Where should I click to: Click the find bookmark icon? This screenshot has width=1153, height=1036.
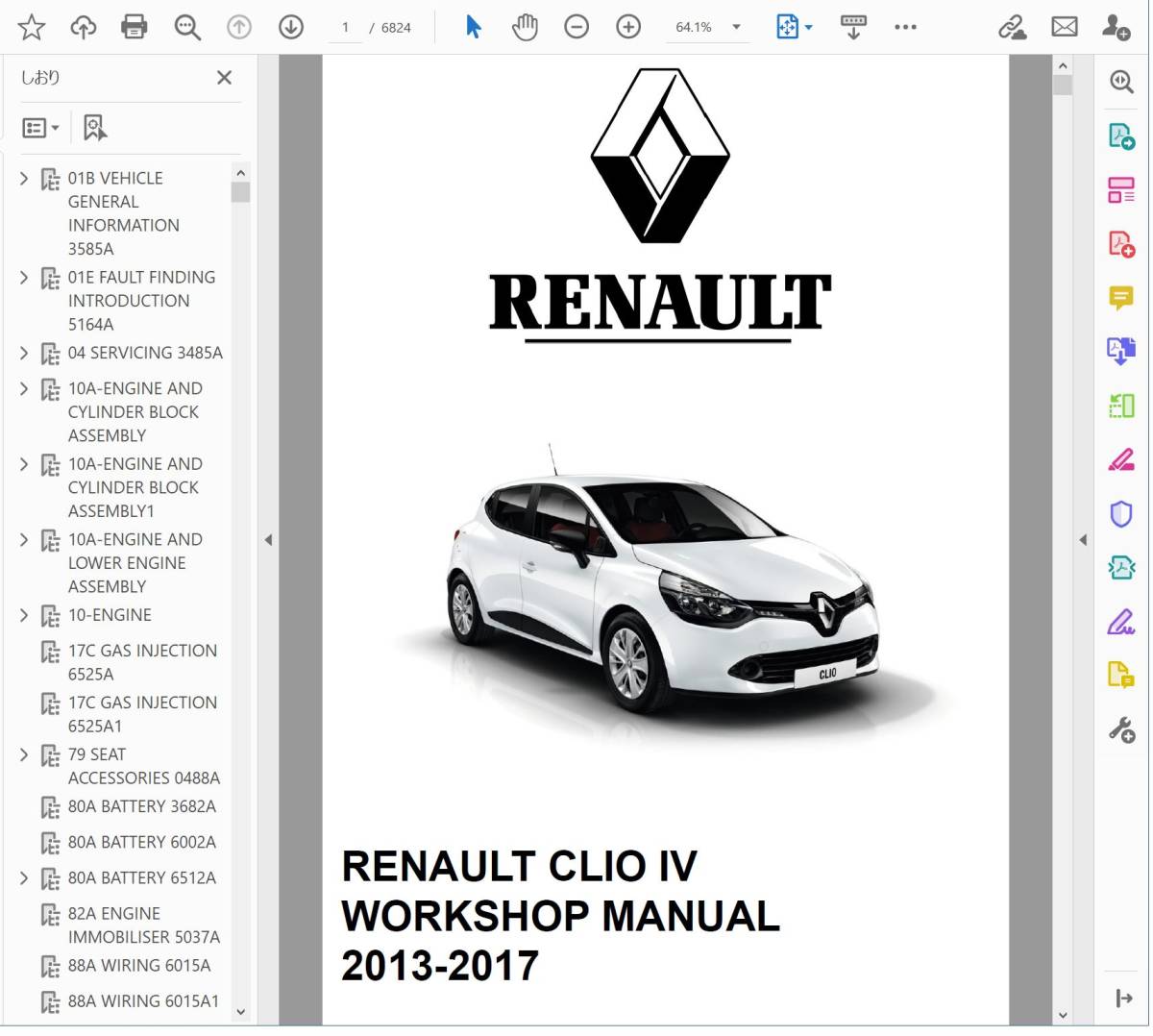(x=94, y=127)
